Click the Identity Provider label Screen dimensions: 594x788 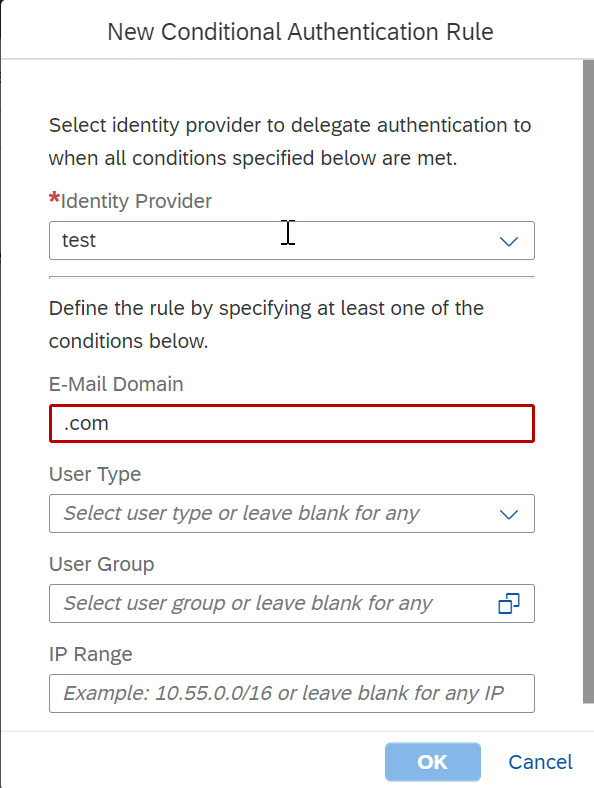click(x=136, y=201)
